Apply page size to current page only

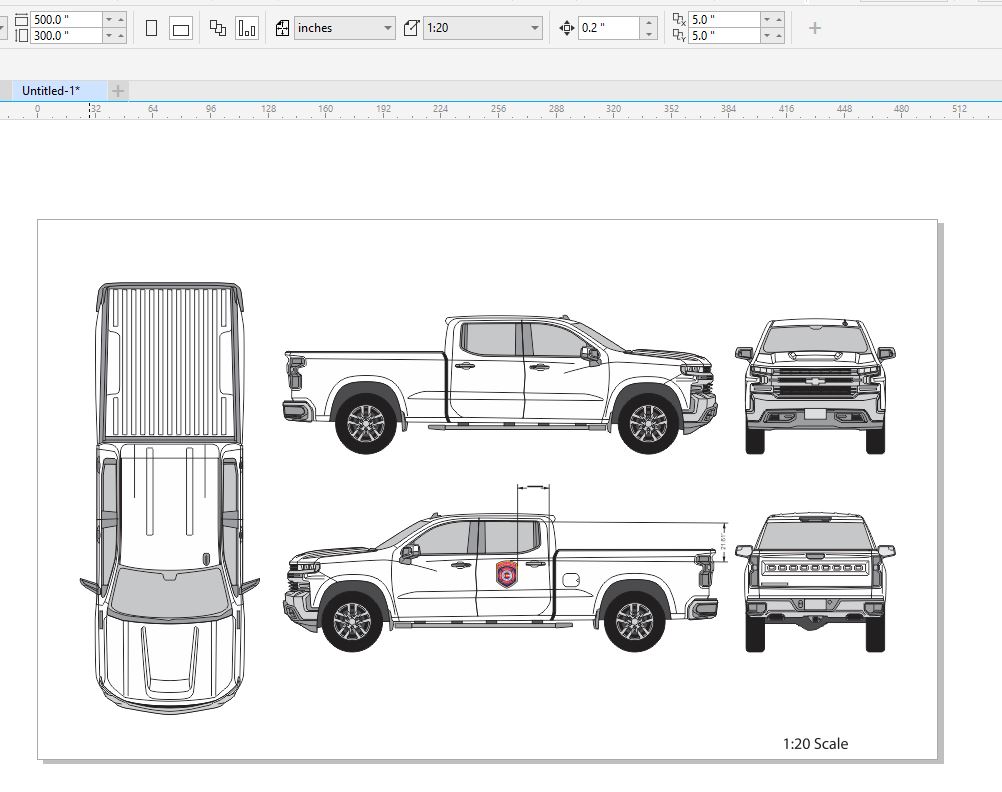[x=247, y=28]
